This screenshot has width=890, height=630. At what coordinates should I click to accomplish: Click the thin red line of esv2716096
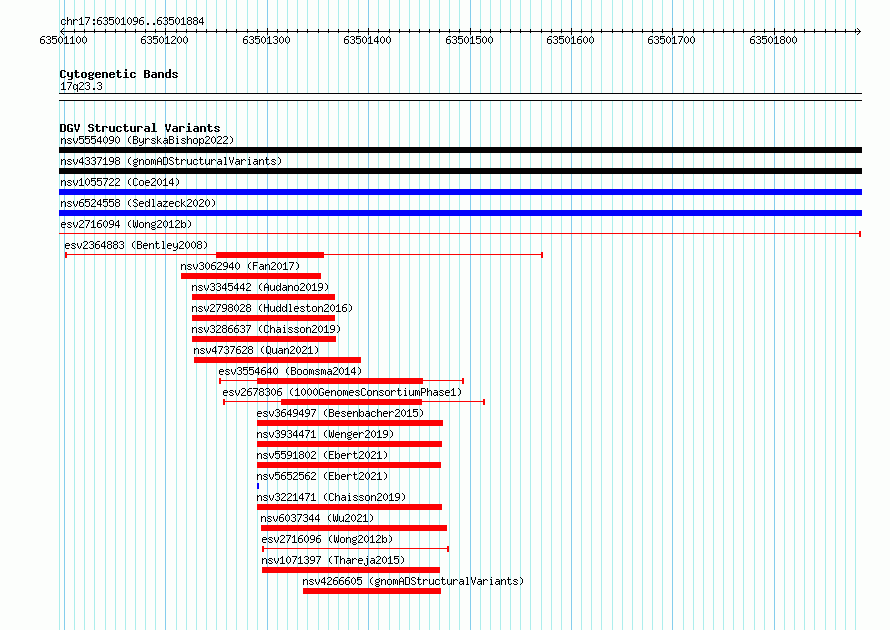pyautogui.click(x=355, y=549)
